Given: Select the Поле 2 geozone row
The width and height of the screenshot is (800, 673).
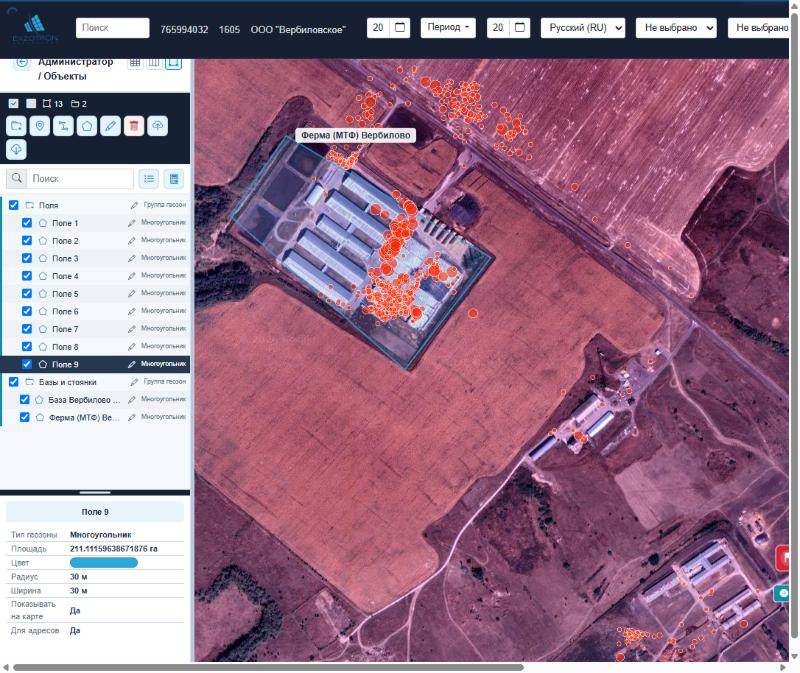Looking at the screenshot, I should pyautogui.click(x=95, y=241).
